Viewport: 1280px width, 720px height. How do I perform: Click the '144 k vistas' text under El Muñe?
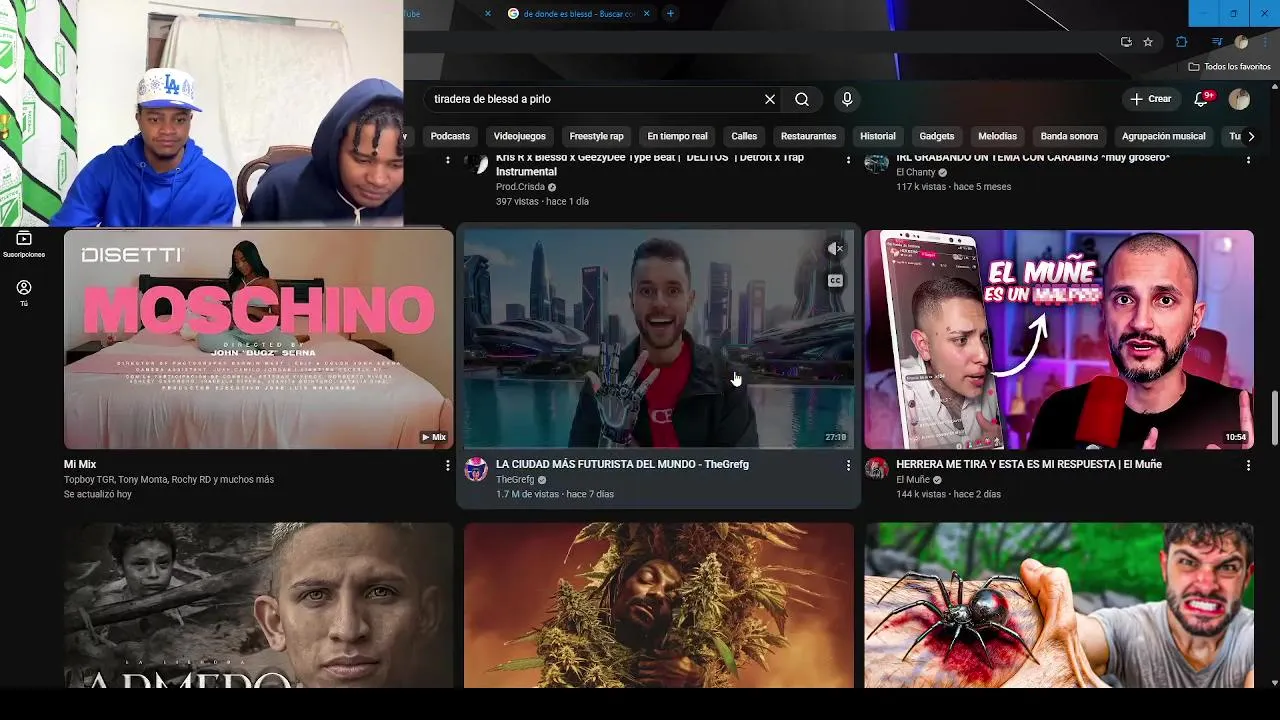tap(921, 494)
